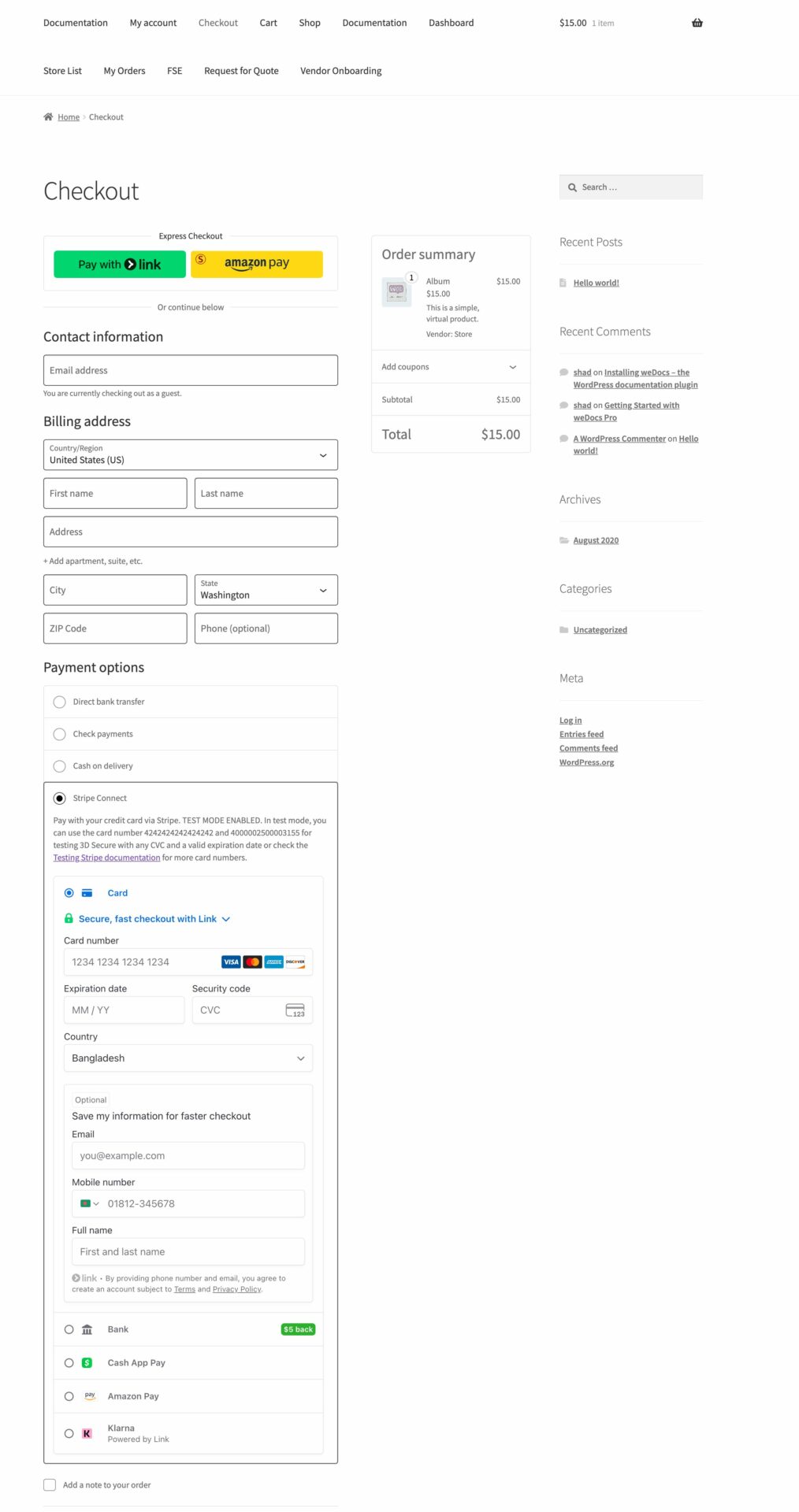This screenshot has height=1512, width=799.
Task: Click the MM / YY expiration field
Action: pyautogui.click(x=124, y=1010)
